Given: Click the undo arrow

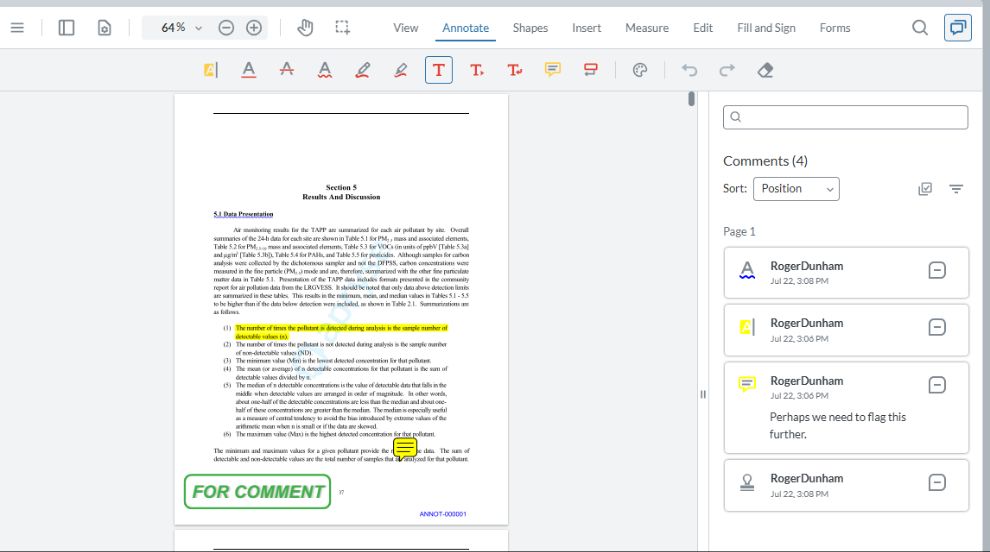Looking at the screenshot, I should click(x=689, y=70).
